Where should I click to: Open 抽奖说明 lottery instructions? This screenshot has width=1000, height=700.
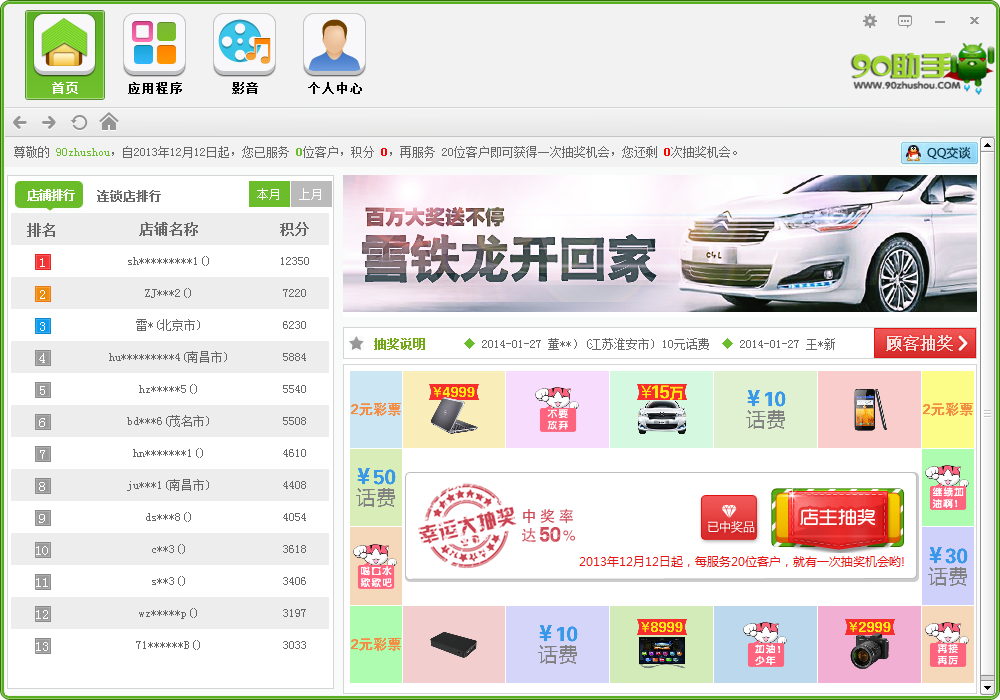click(399, 344)
